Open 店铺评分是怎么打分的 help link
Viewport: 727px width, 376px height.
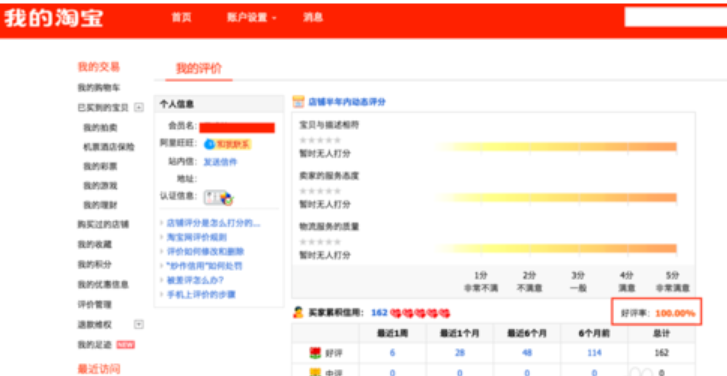pos(213,223)
